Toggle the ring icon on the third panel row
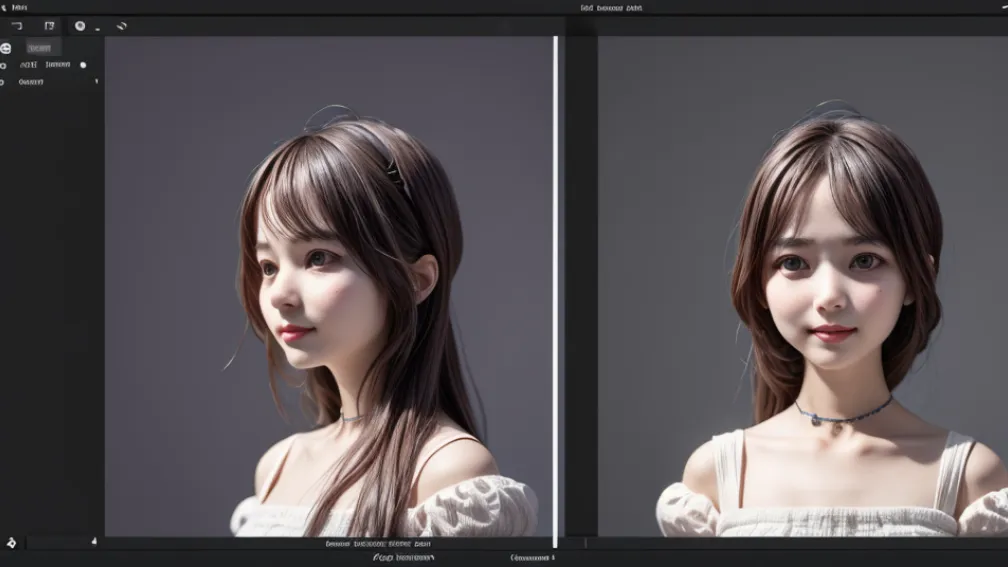The height and width of the screenshot is (567, 1008). pyautogui.click(x=2, y=82)
